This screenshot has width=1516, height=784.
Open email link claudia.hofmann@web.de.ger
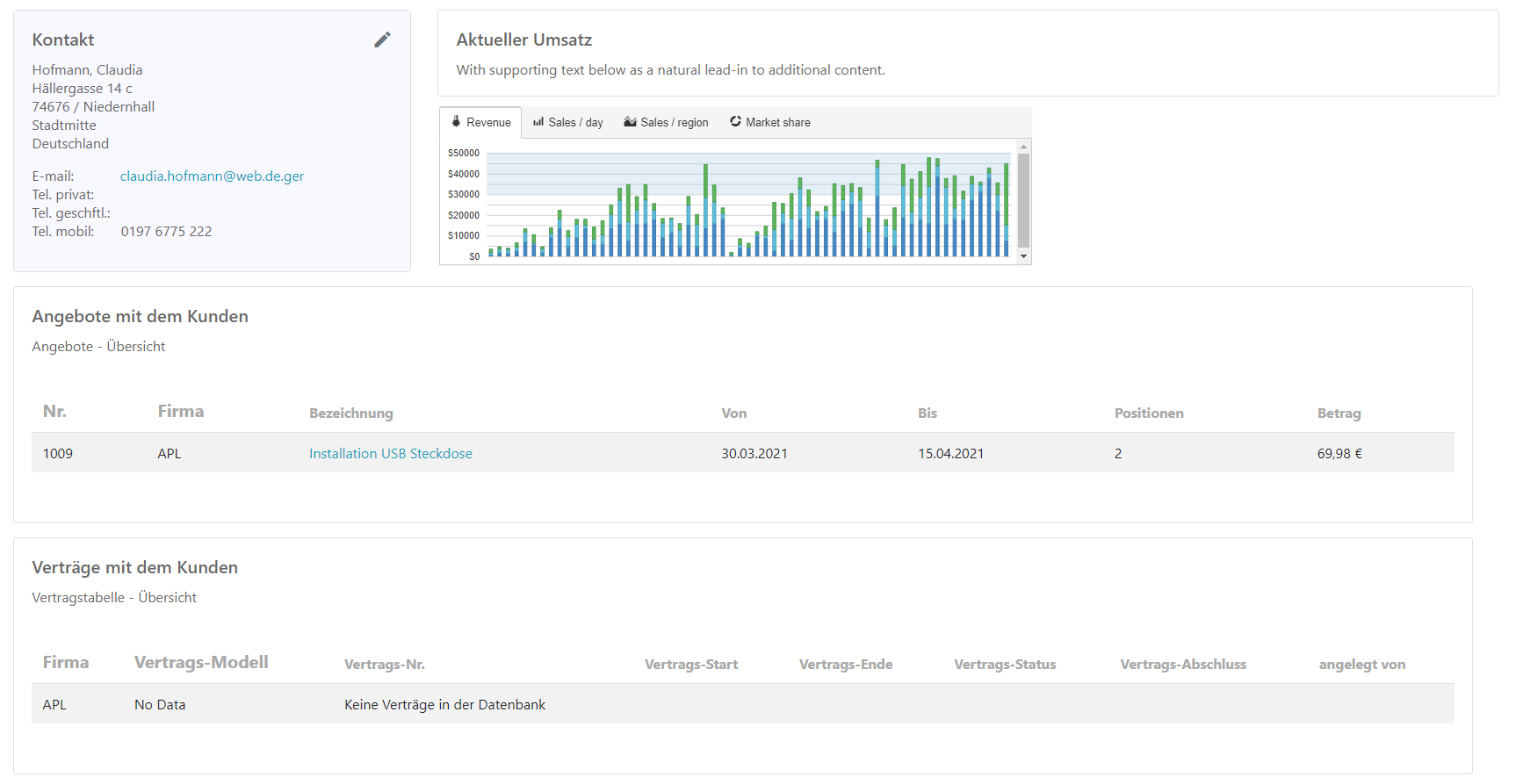tap(212, 176)
